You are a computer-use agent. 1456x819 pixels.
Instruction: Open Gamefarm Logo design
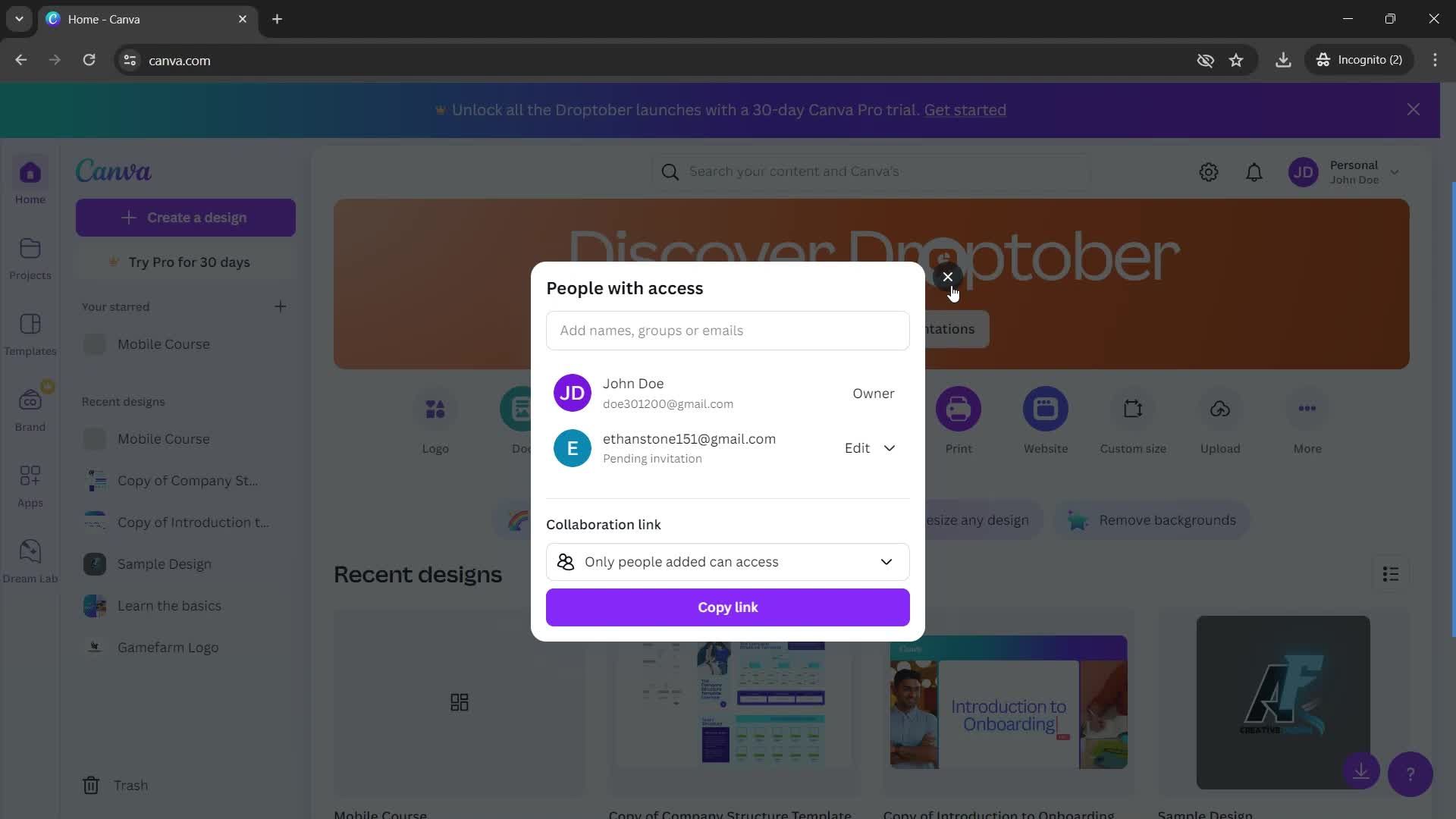[185, 648]
